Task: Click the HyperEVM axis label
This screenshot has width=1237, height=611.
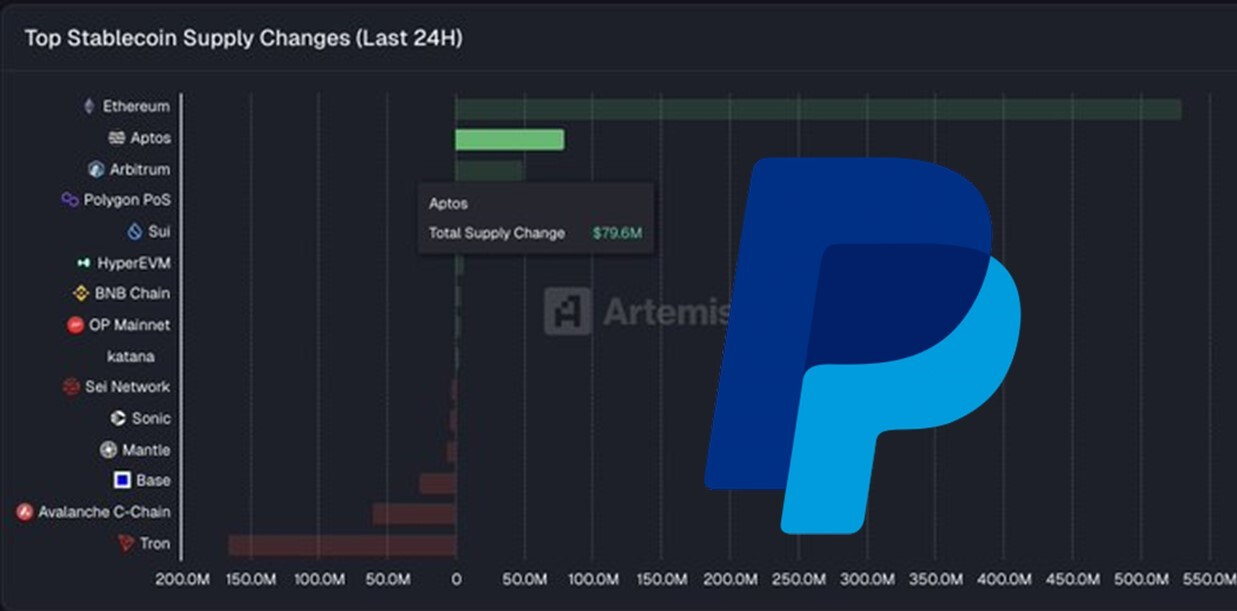Action: pyautogui.click(x=134, y=263)
